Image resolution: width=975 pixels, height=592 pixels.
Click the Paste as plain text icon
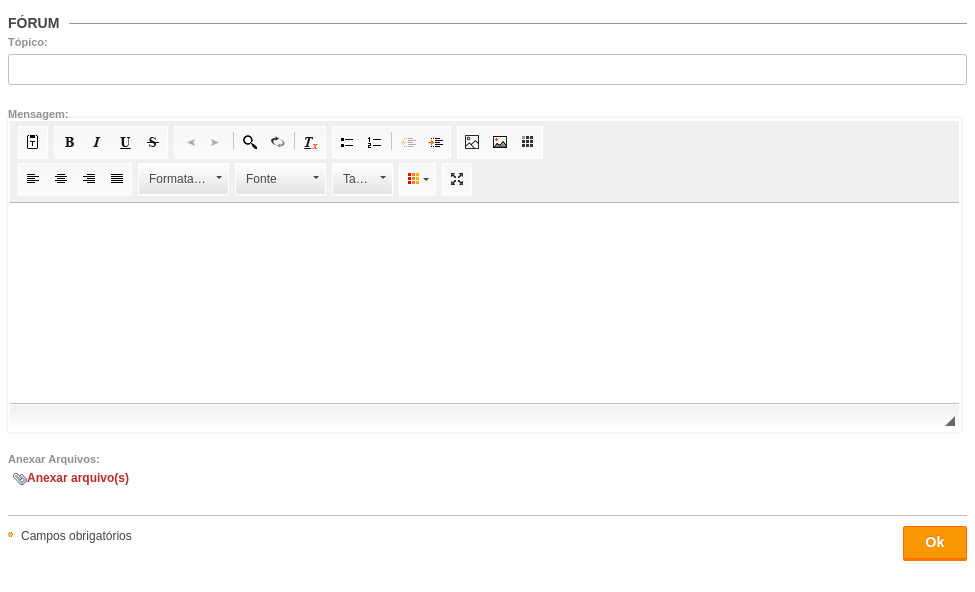(x=33, y=142)
